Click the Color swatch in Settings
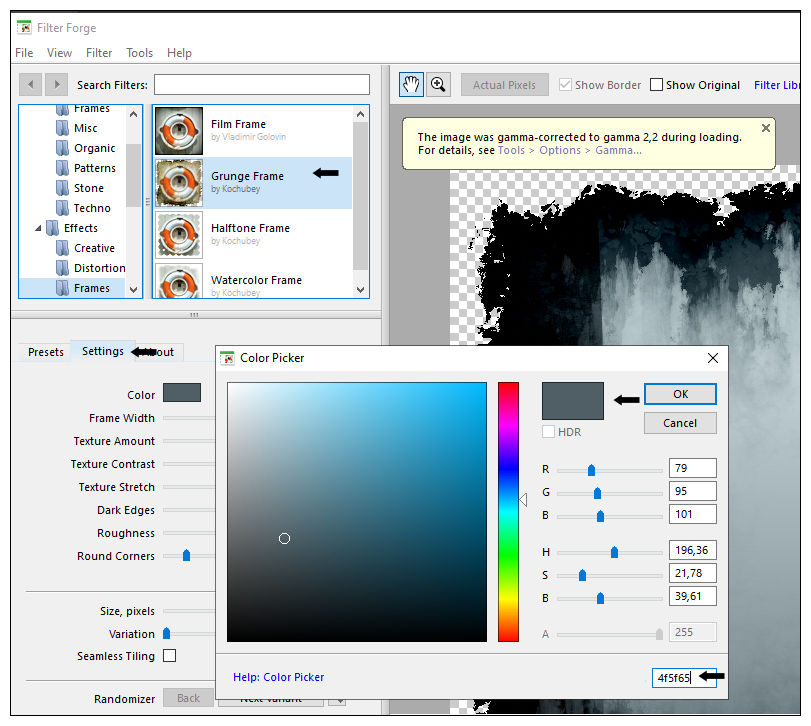The width and height of the screenshot is (811, 726). [182, 392]
